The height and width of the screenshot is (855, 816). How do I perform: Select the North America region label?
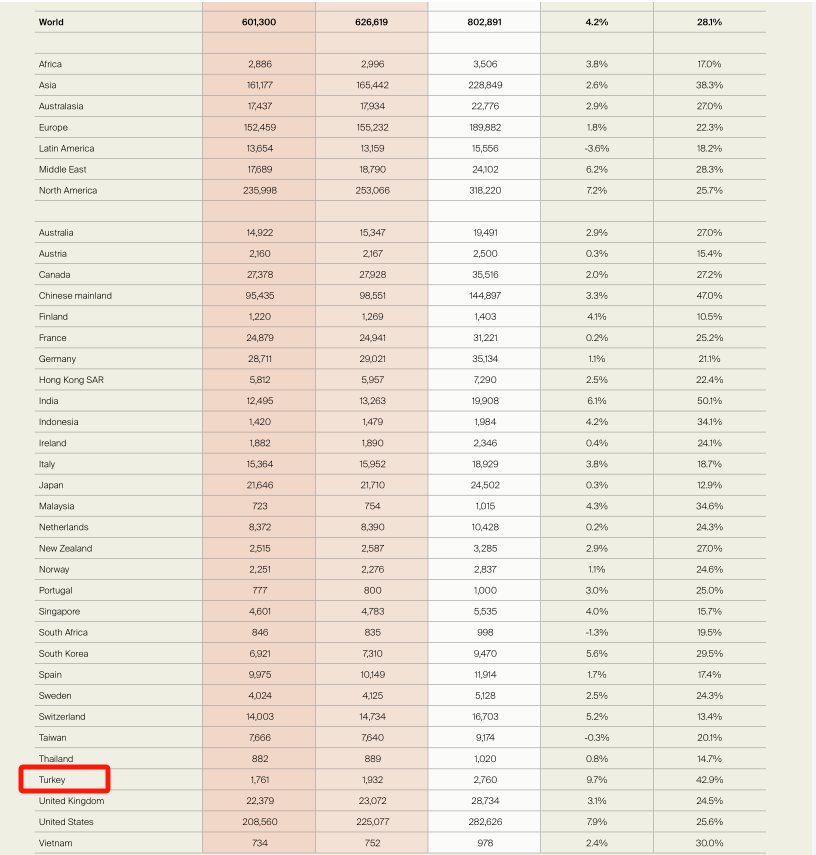click(68, 190)
